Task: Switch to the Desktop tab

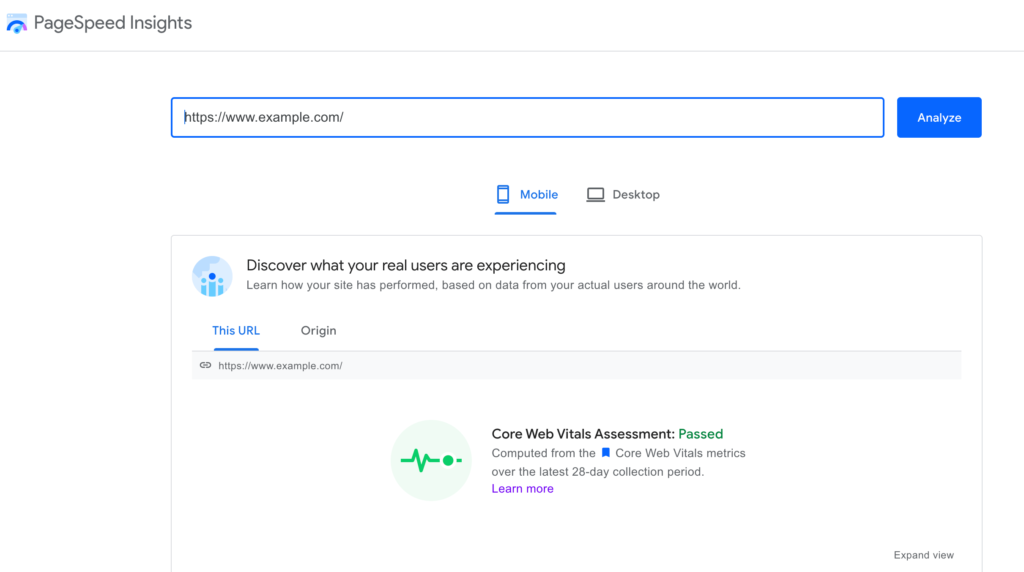Action: click(623, 195)
